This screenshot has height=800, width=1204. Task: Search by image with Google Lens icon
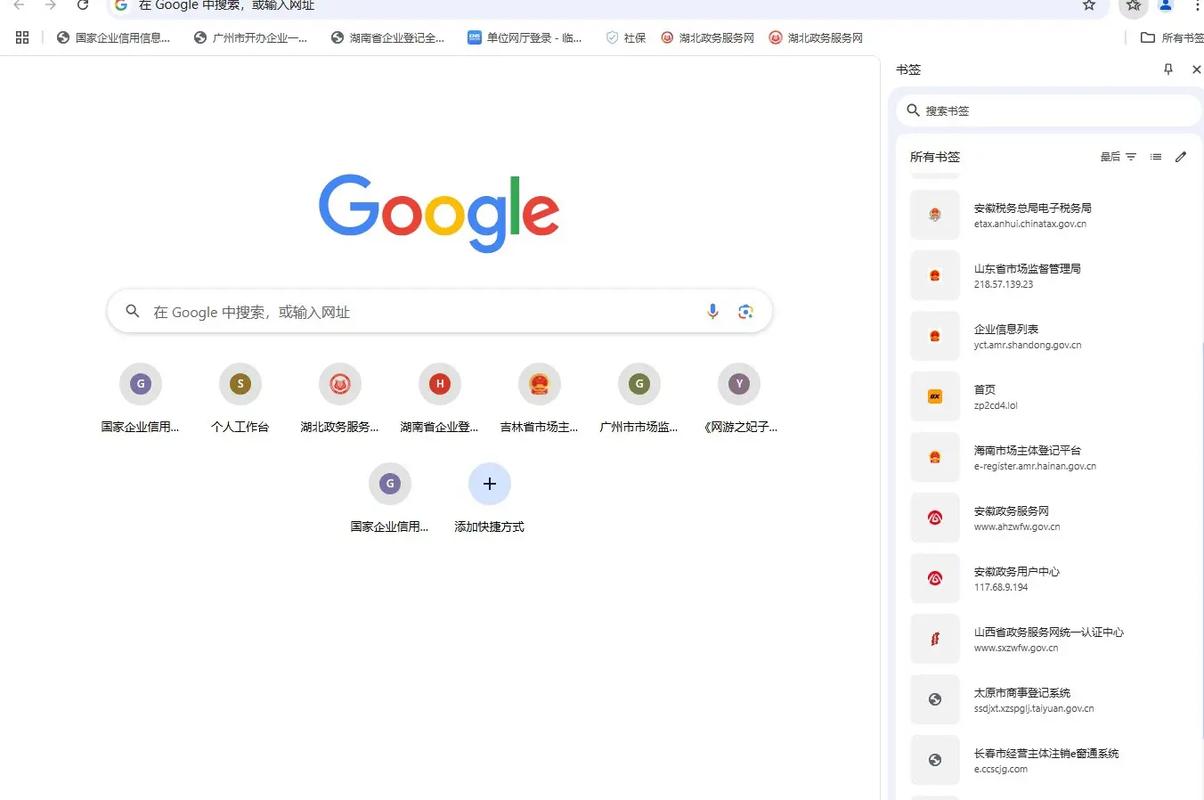coord(745,312)
